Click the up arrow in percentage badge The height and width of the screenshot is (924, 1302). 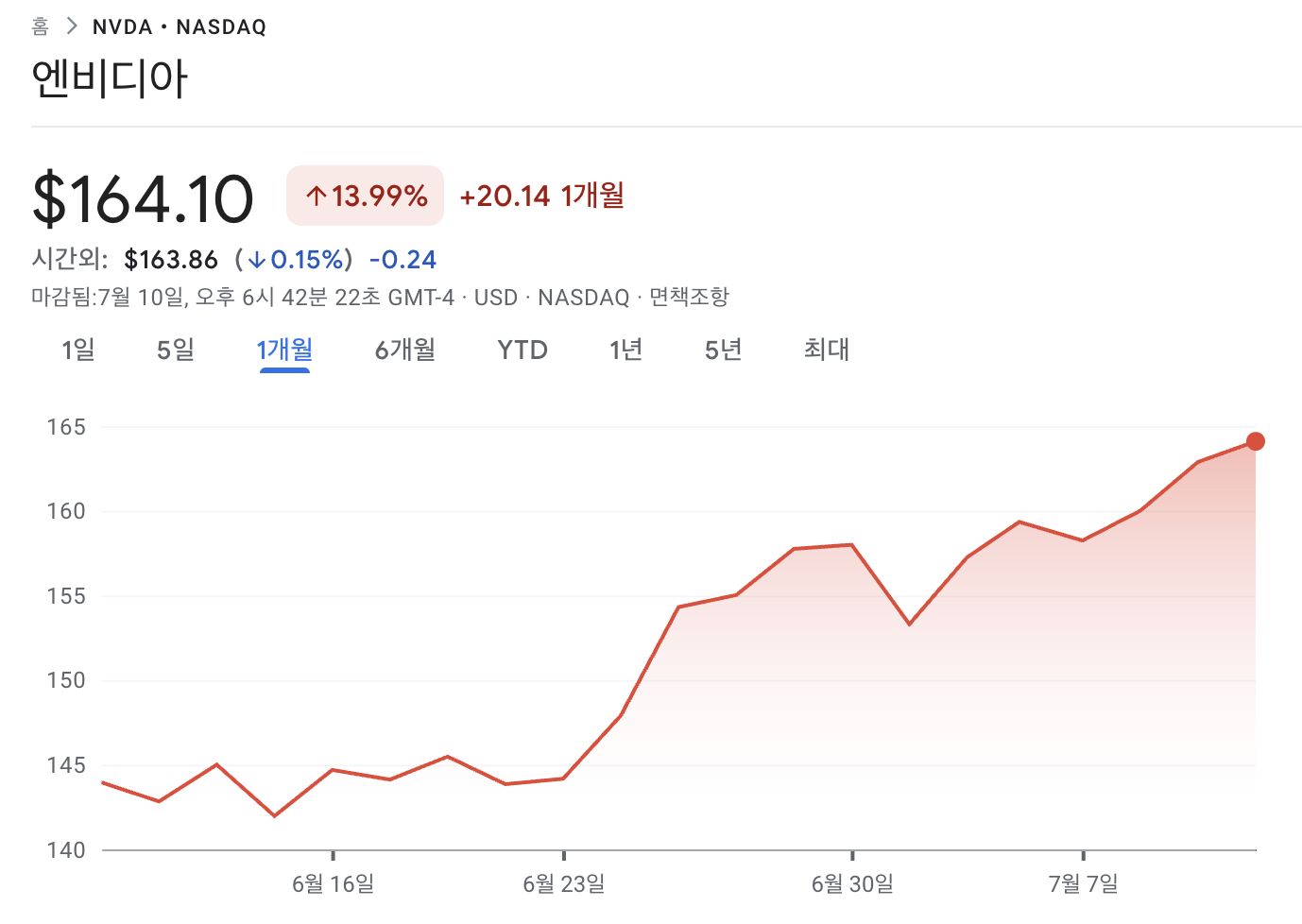[x=317, y=197]
